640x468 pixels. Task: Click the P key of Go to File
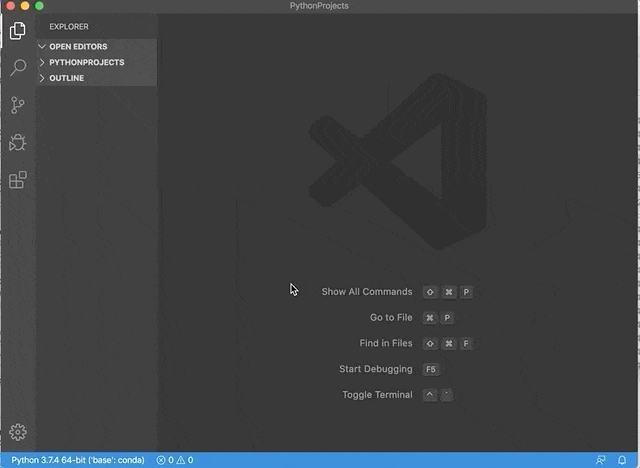point(447,317)
